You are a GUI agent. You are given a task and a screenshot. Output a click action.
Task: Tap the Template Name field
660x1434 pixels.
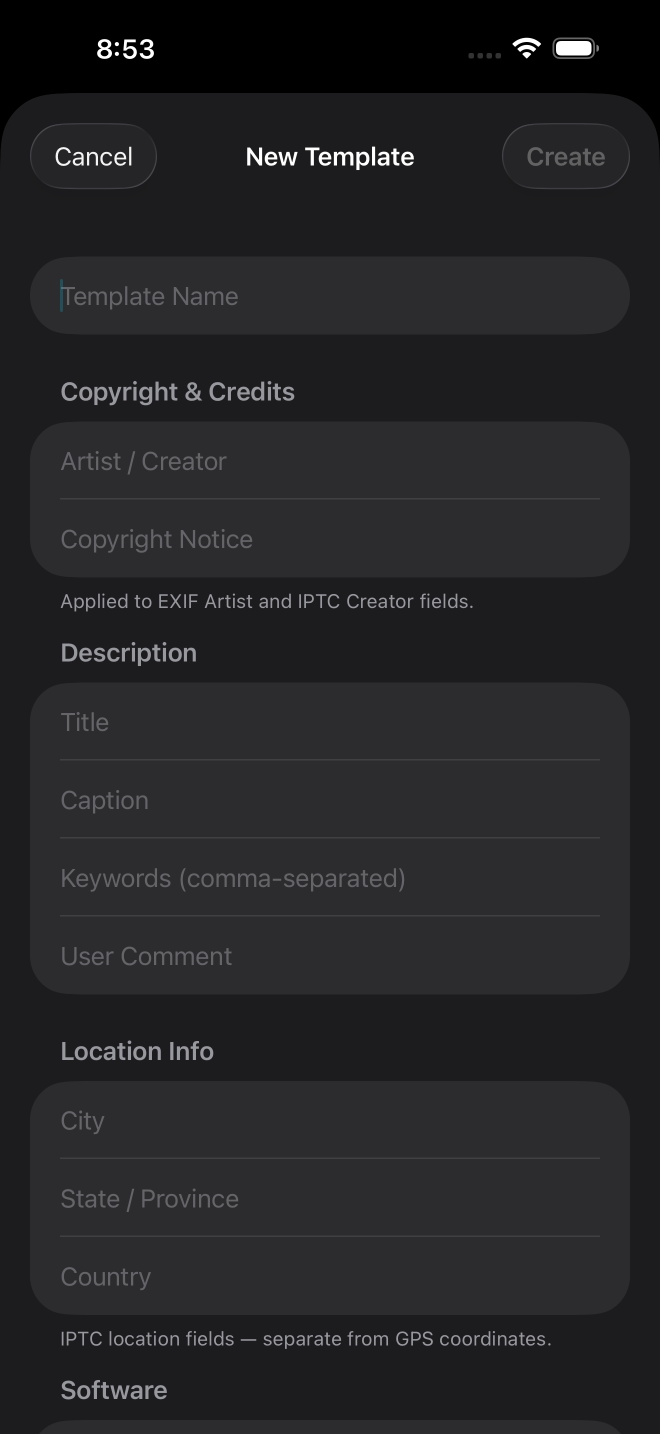point(330,295)
